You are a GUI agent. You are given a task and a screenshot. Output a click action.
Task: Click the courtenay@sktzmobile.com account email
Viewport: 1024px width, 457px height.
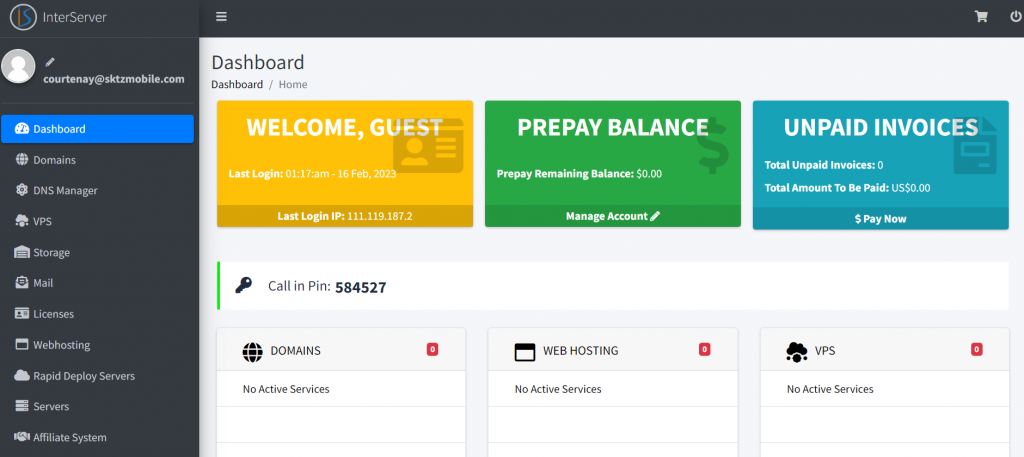point(114,79)
